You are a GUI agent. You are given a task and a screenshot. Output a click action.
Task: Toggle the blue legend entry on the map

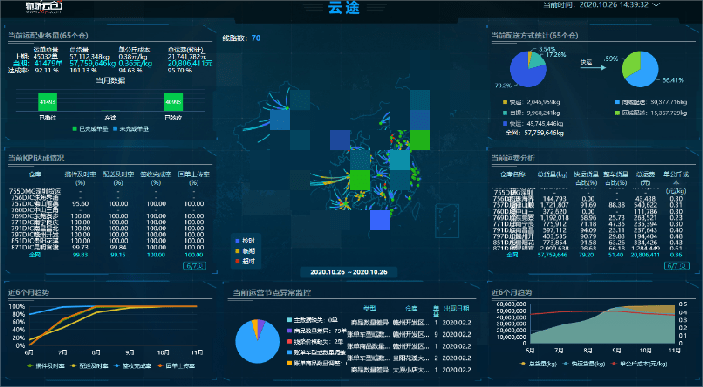pyautogui.click(x=245, y=241)
